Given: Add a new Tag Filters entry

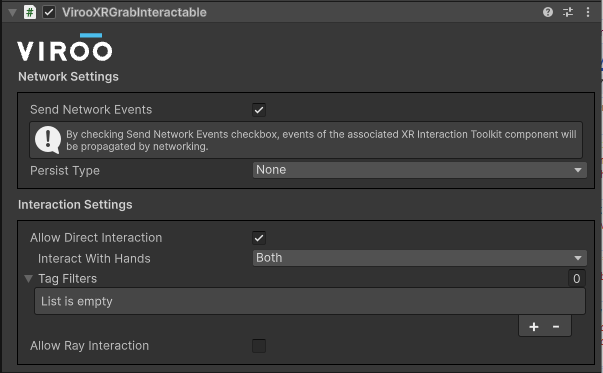Looking at the screenshot, I should [x=534, y=327].
